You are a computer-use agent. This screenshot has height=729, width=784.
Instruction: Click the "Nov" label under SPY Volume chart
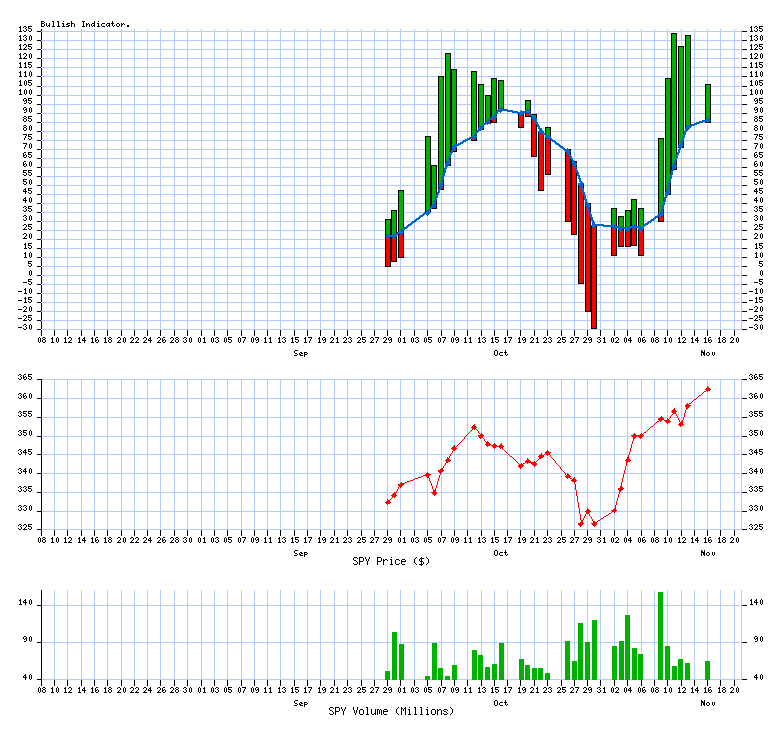pos(708,703)
